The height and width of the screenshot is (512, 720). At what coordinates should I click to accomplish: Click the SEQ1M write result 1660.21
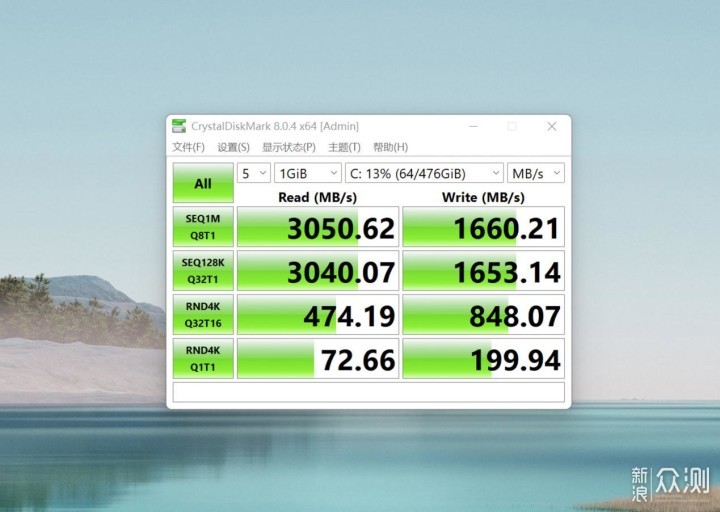coord(484,226)
